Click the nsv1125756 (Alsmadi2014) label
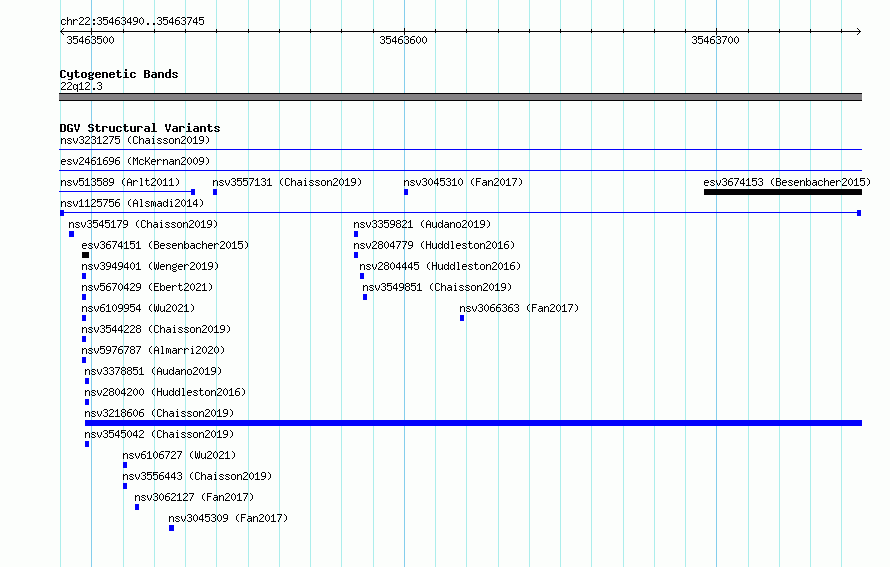 [x=132, y=203]
